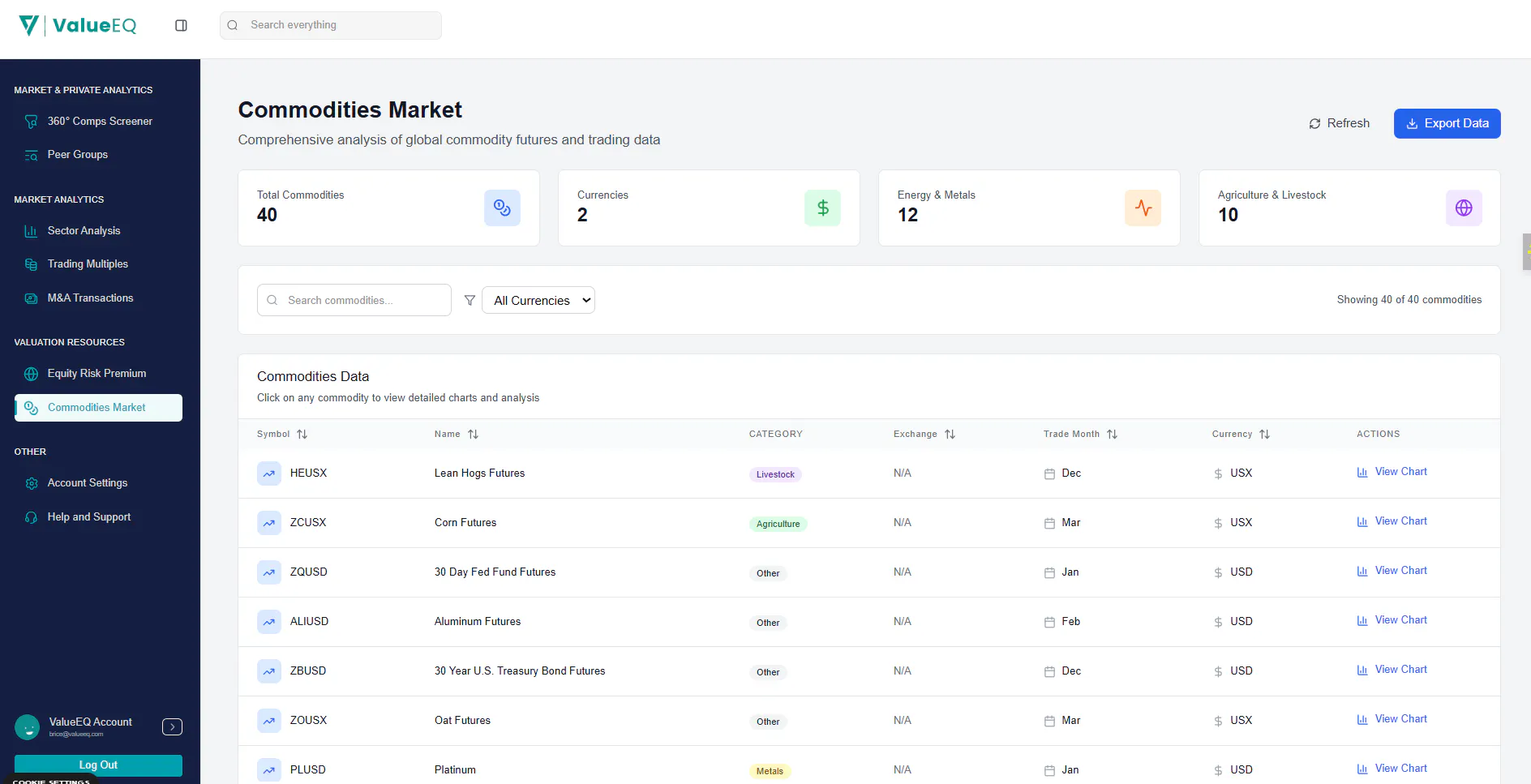The width and height of the screenshot is (1531, 784).
Task: Sort by Trade Month column
Action: [x=1080, y=434]
